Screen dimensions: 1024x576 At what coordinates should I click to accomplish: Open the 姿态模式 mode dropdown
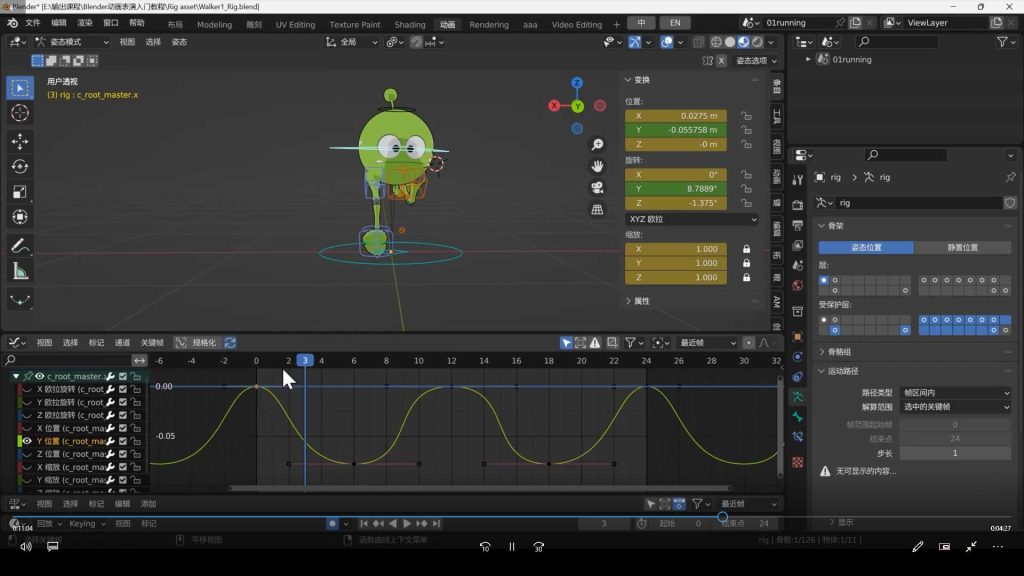coord(71,42)
